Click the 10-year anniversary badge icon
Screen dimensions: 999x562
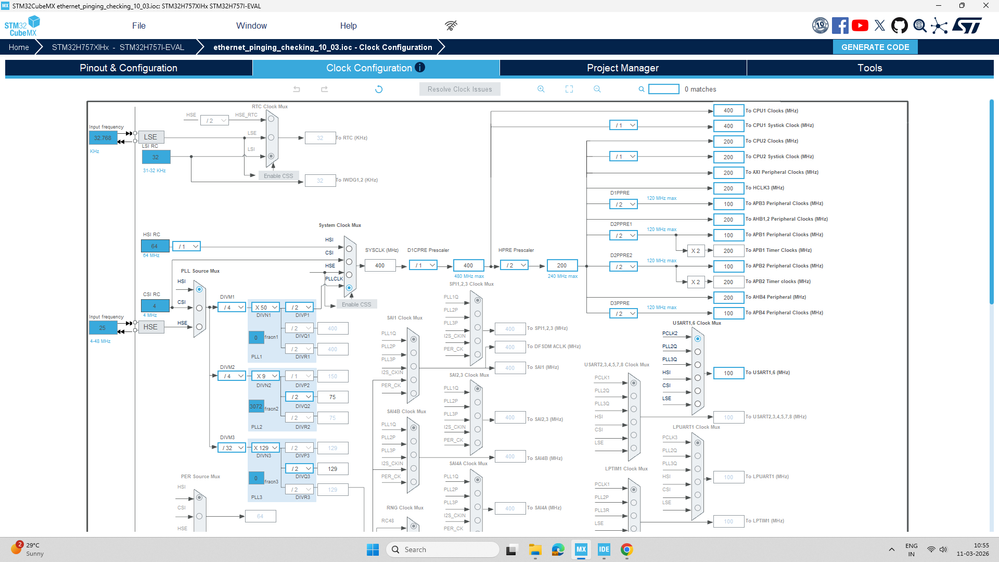tap(820, 25)
